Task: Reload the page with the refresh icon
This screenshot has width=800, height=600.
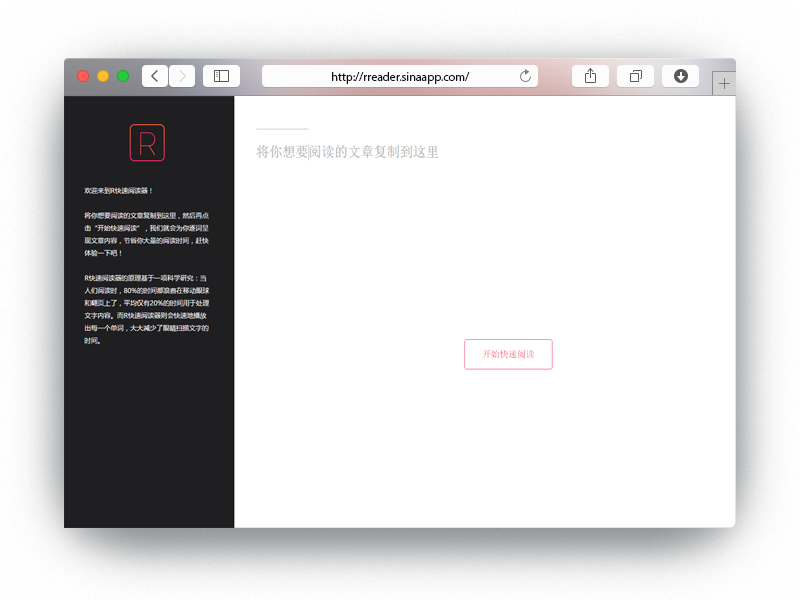Action: [x=525, y=77]
